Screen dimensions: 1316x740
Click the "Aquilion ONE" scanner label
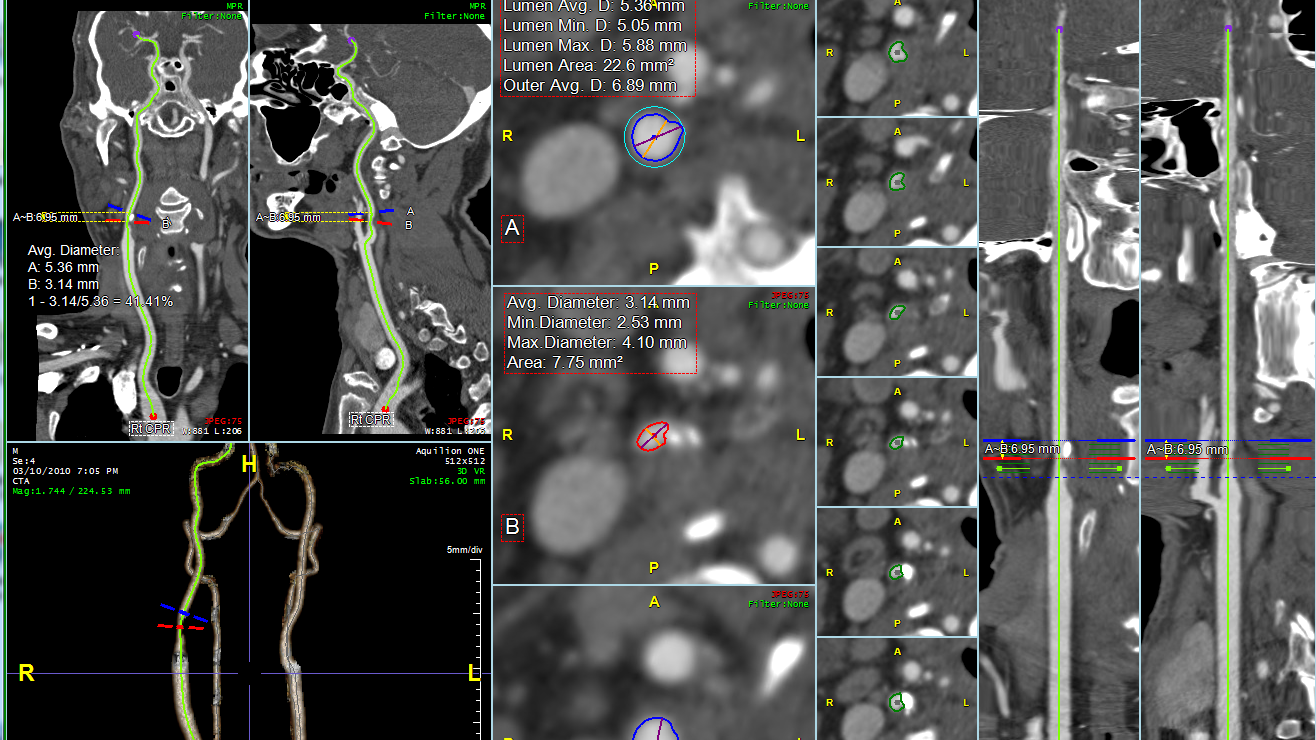coord(450,451)
